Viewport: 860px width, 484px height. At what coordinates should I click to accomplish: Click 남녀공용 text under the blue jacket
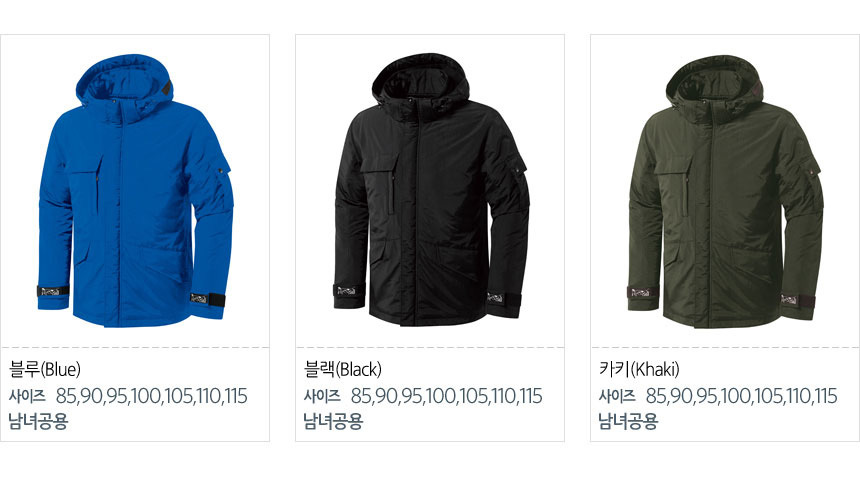[x=38, y=421]
